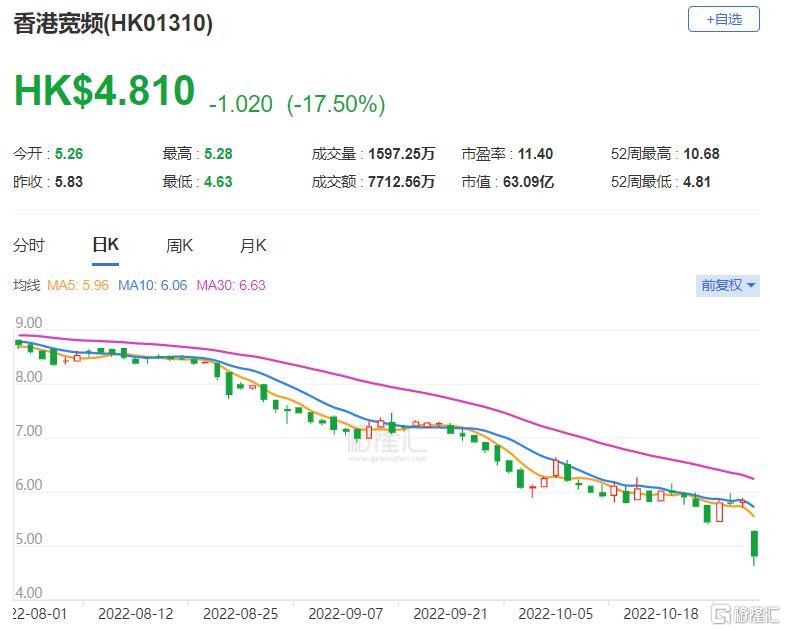Click the latest large green candlestick
786x631 pixels.
tap(754, 544)
